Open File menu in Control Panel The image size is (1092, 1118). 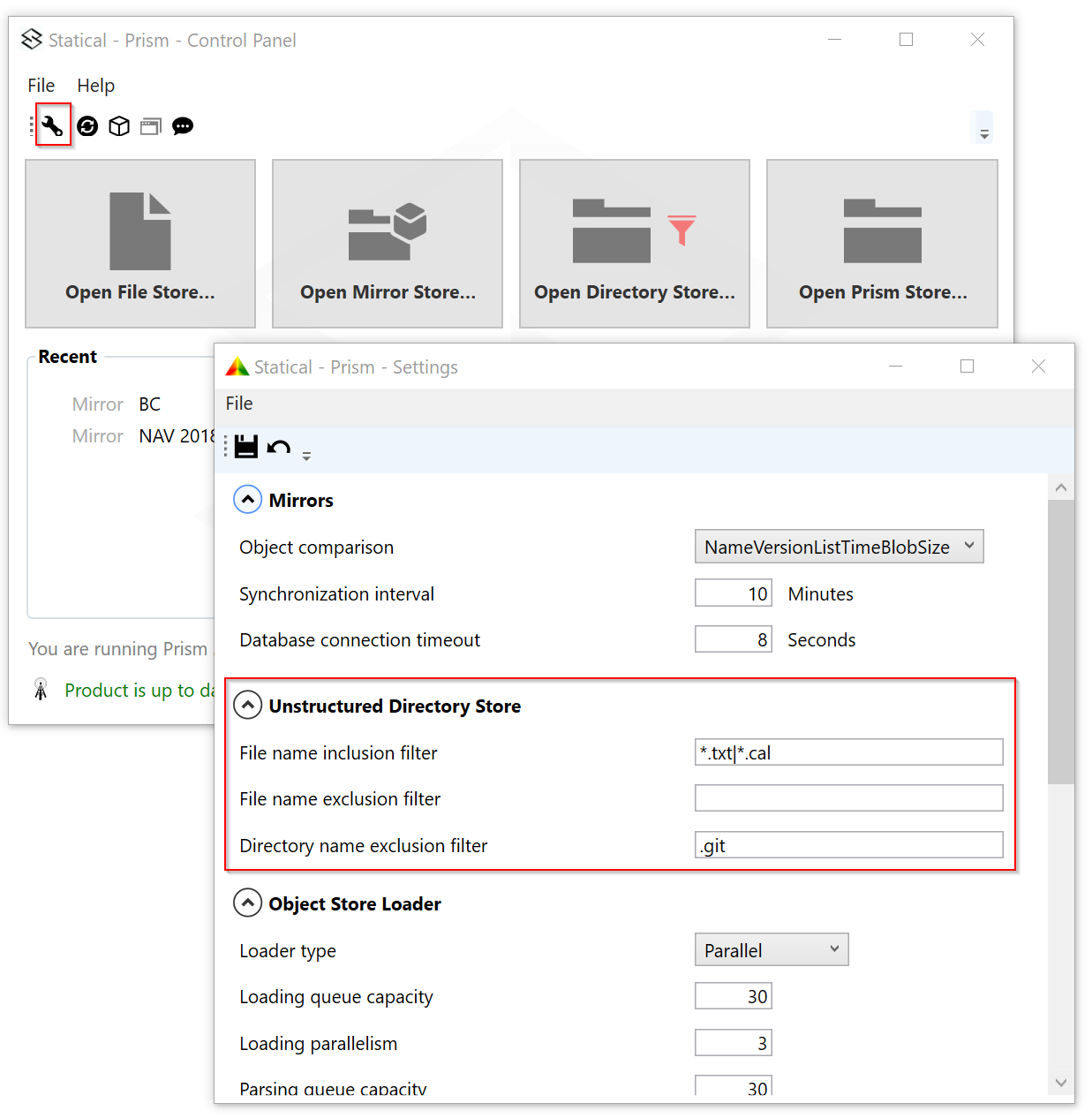click(41, 86)
